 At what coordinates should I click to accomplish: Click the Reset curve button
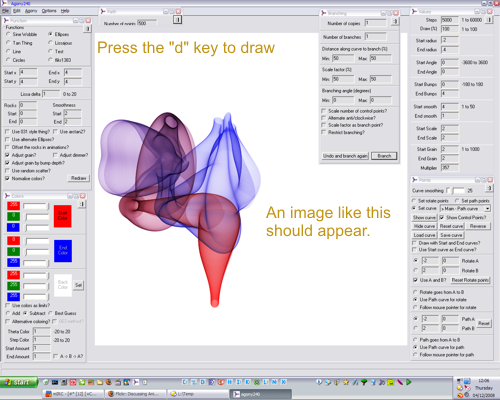[x=451, y=226]
